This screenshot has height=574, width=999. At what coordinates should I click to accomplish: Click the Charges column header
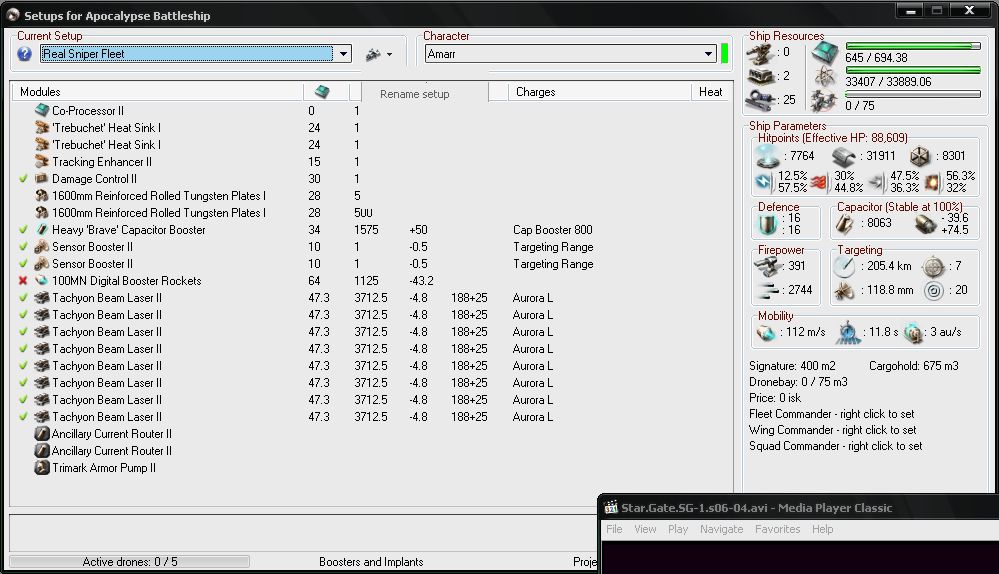pyautogui.click(x=599, y=92)
